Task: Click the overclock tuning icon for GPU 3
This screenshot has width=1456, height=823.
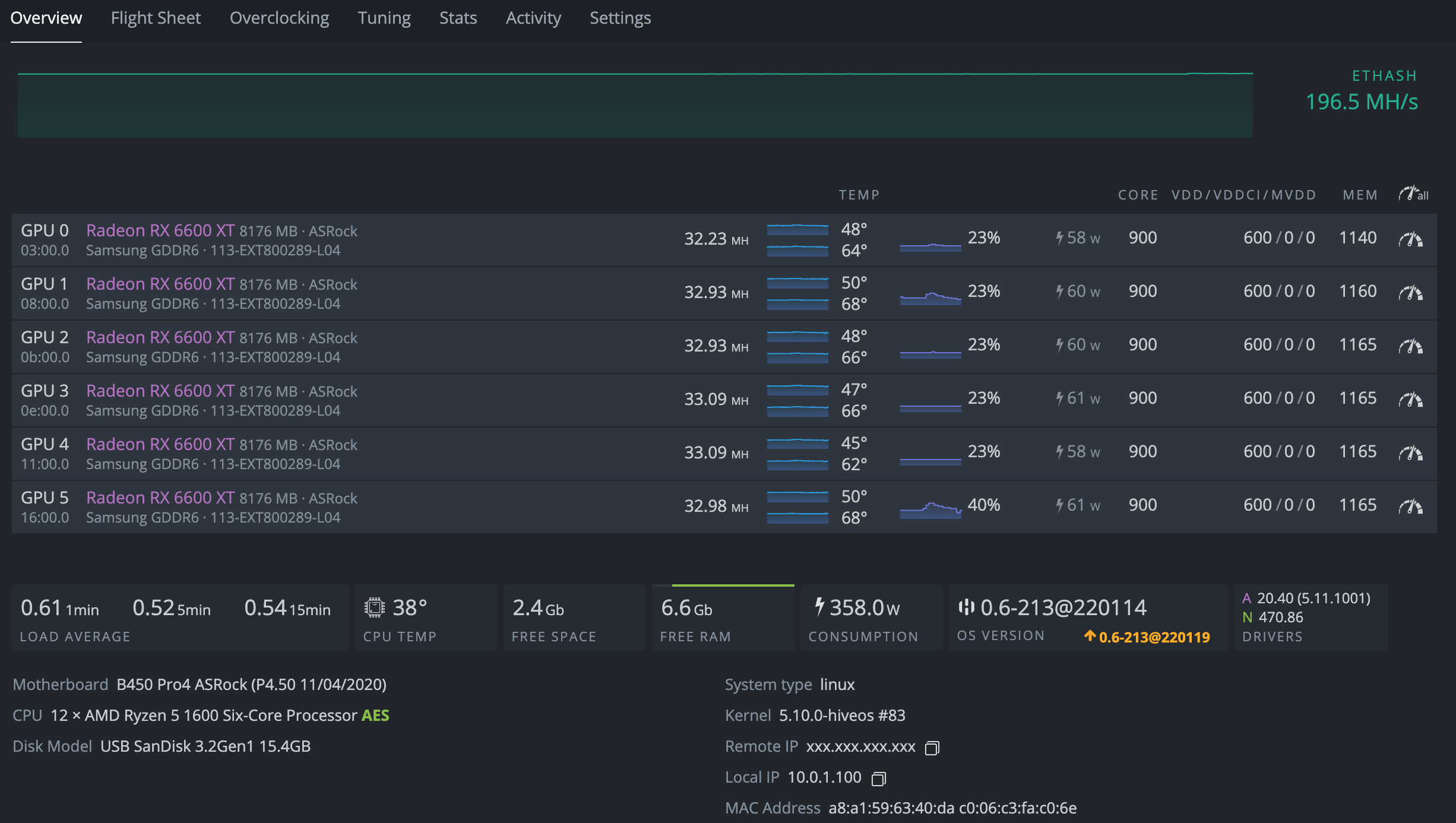Action: click(1410, 400)
